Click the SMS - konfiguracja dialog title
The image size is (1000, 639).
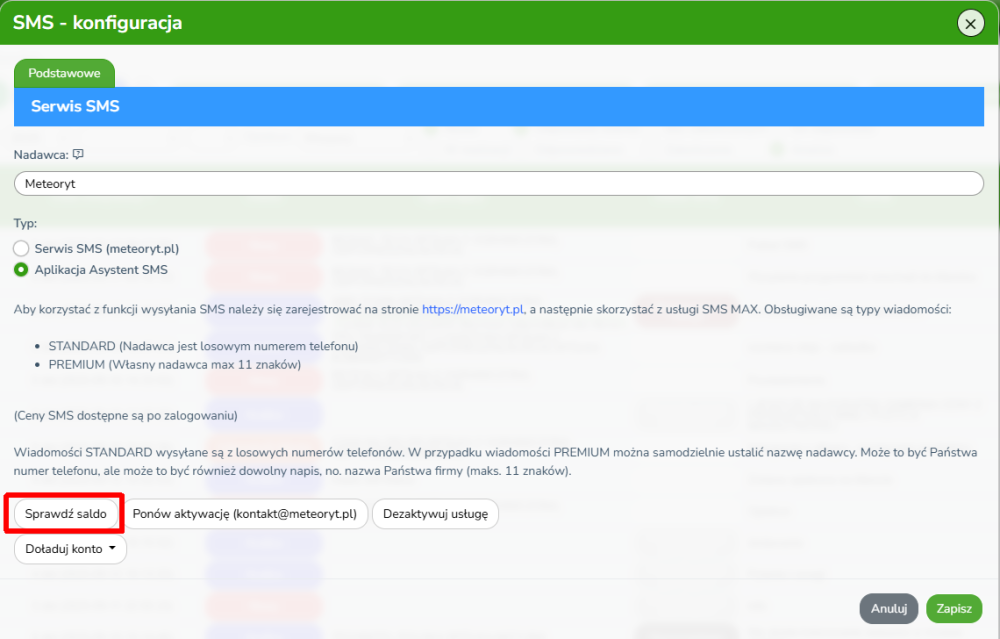(98, 22)
